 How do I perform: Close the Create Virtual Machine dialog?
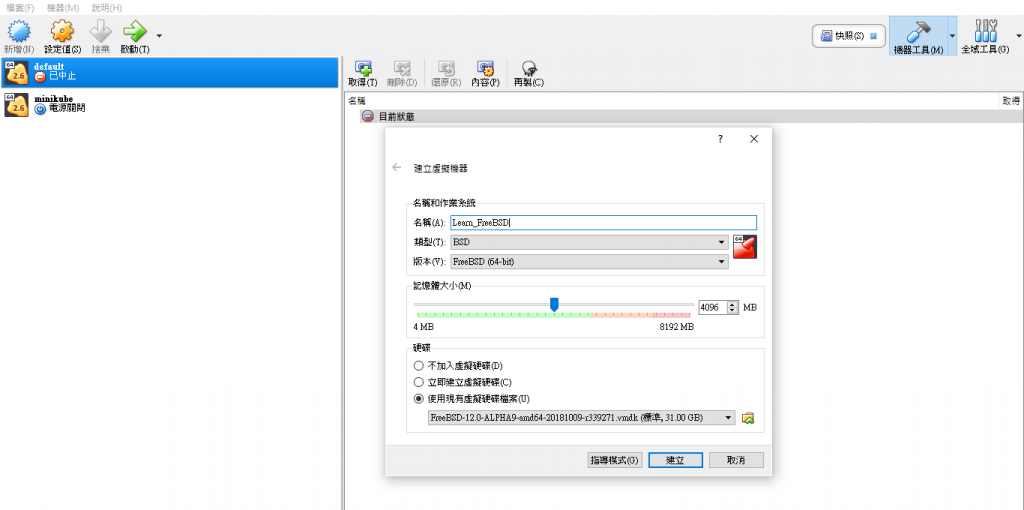pos(754,139)
